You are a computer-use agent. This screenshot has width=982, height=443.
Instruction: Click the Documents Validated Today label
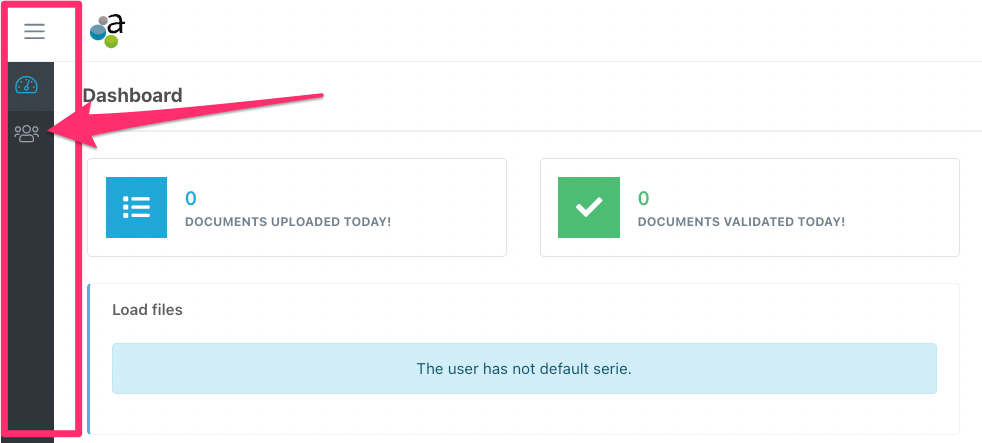click(x=742, y=222)
